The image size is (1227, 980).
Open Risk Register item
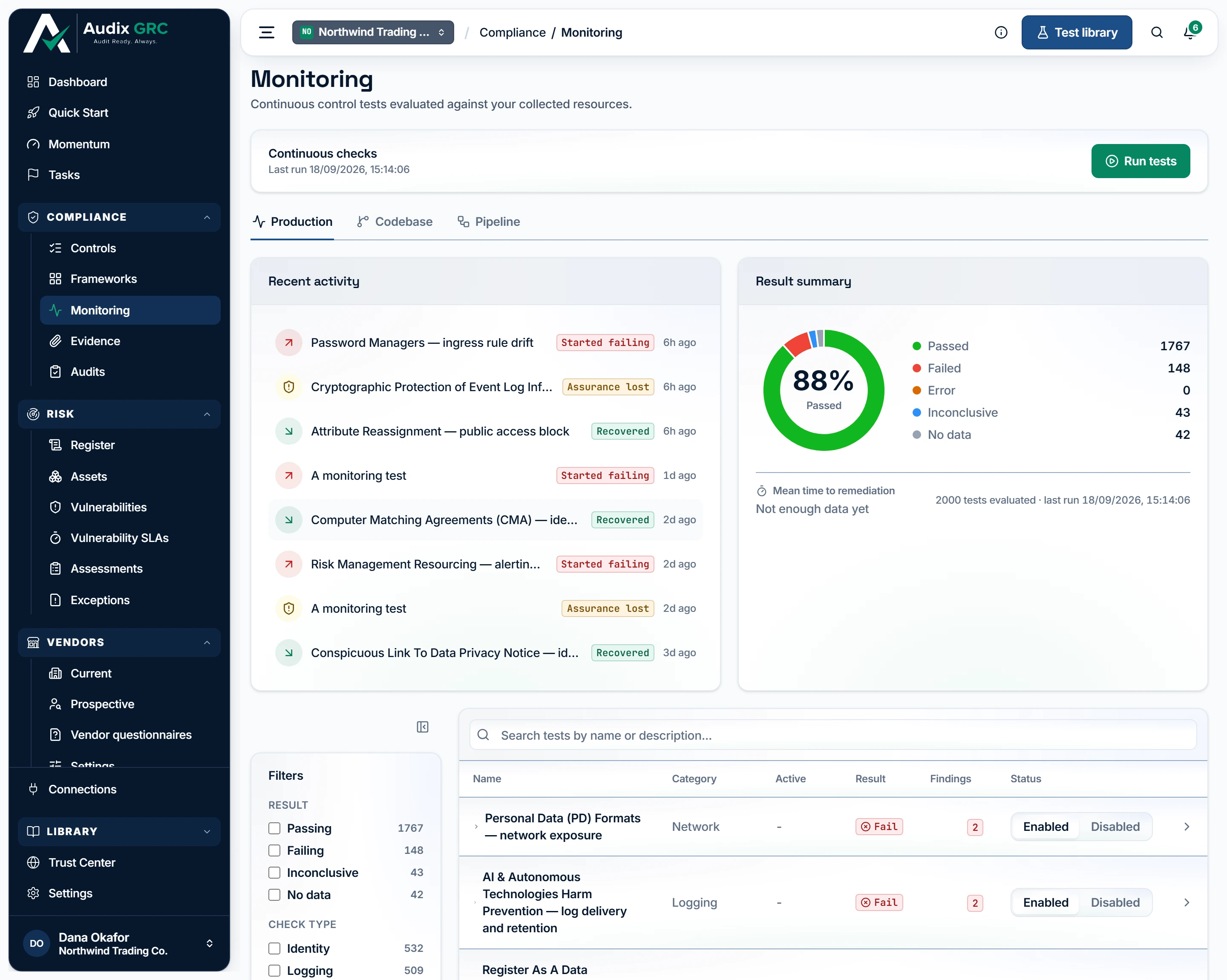[x=130, y=445]
